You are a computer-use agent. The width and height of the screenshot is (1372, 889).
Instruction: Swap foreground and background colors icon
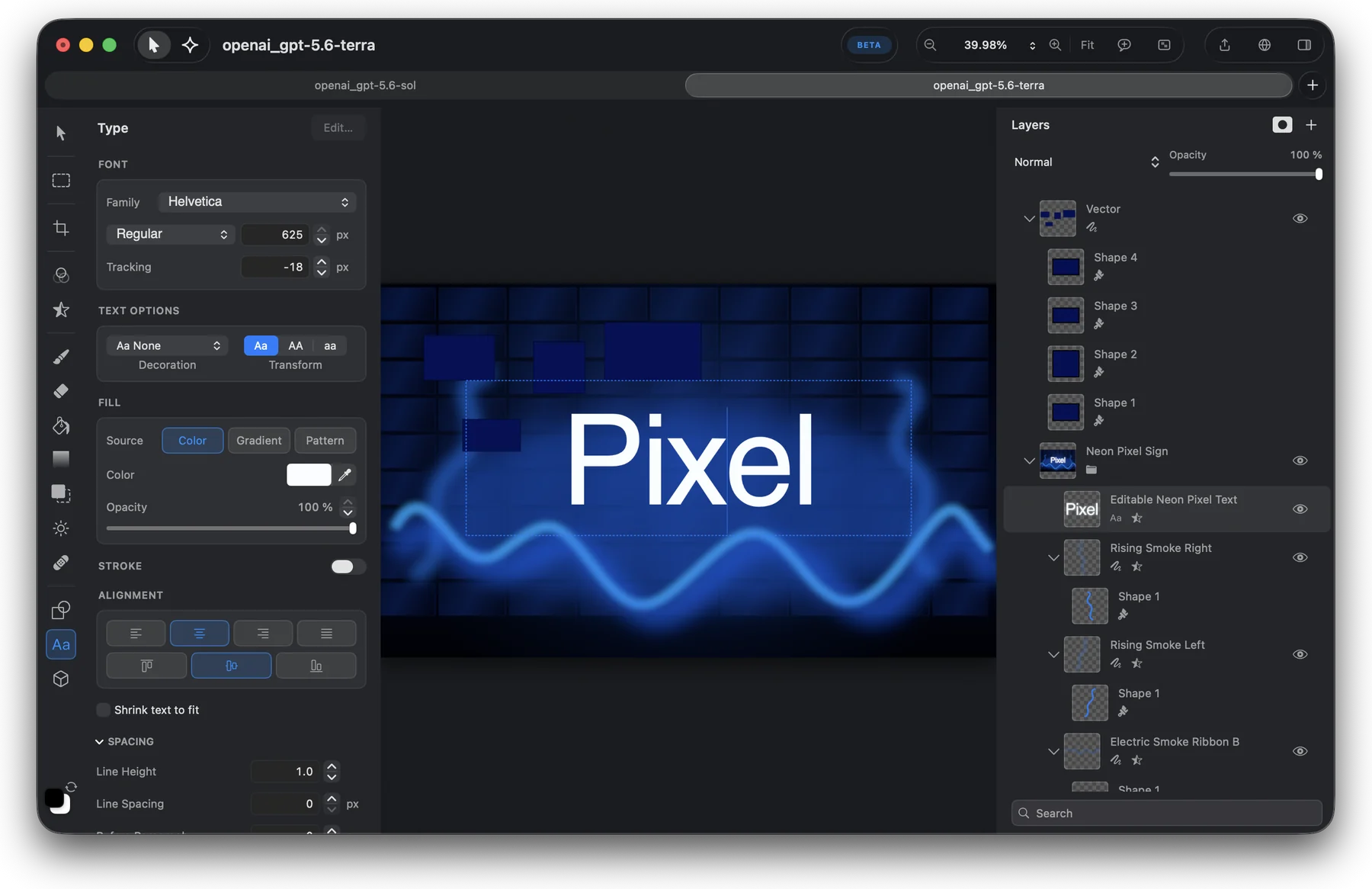[x=71, y=786]
